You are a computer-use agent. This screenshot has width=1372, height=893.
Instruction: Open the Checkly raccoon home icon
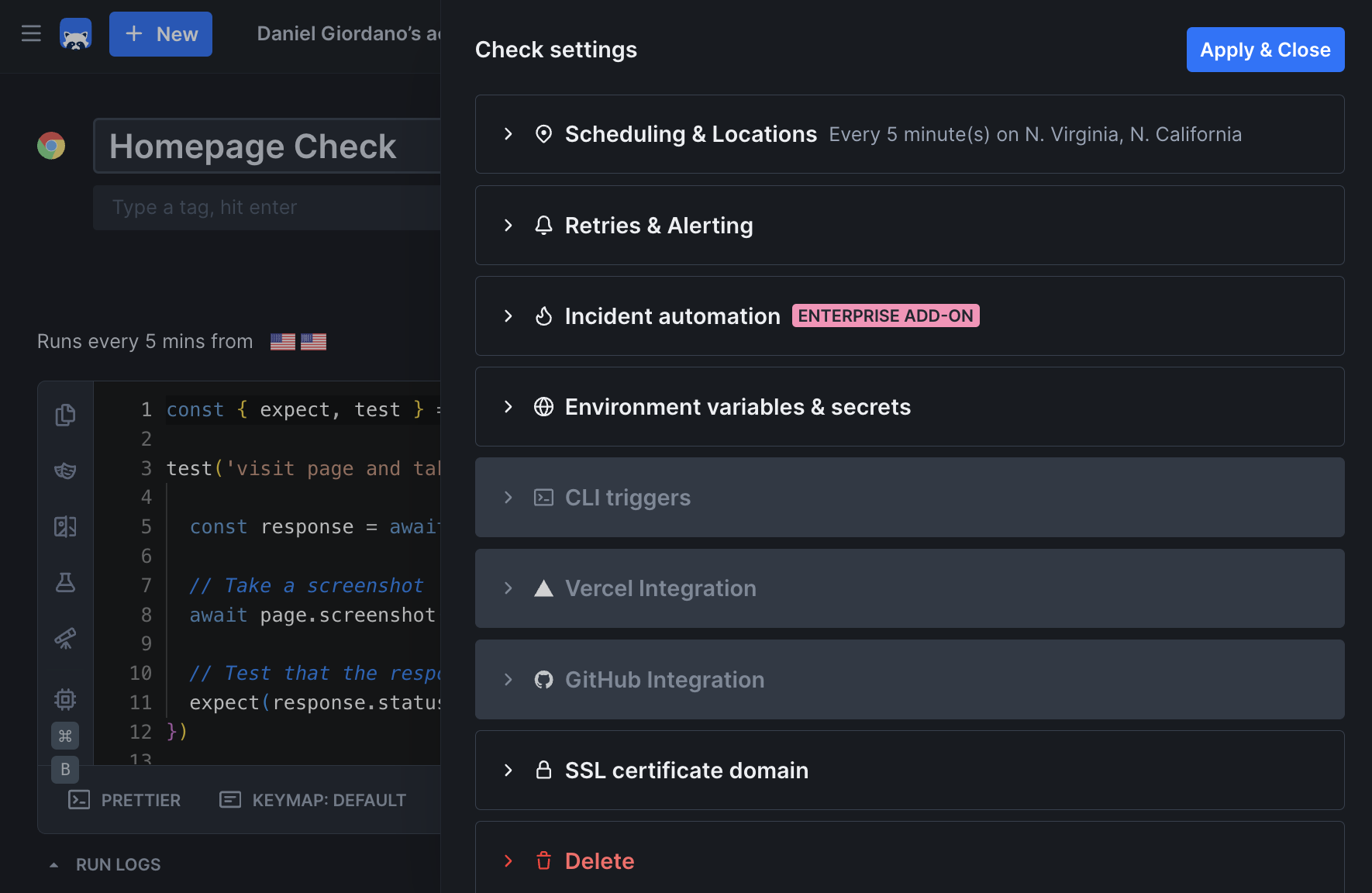click(75, 33)
